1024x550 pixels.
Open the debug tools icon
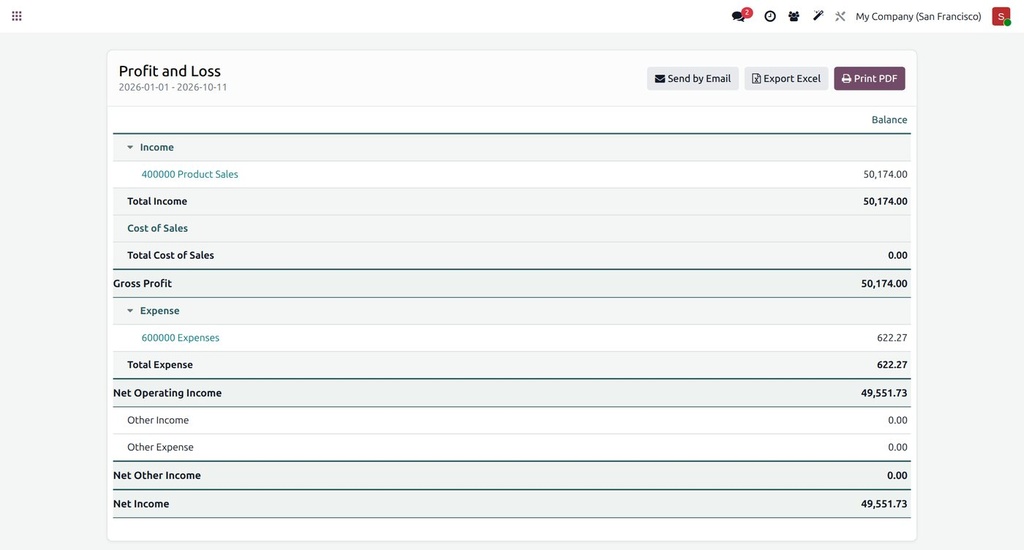(840, 16)
